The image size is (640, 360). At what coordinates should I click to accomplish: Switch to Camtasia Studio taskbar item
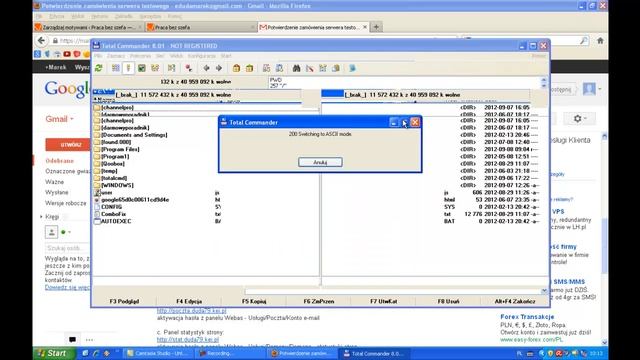point(159,353)
